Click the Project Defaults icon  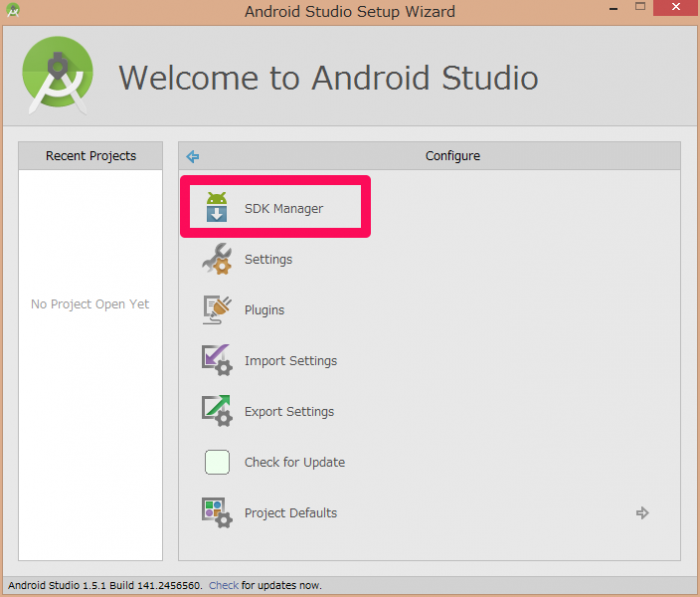[217, 513]
